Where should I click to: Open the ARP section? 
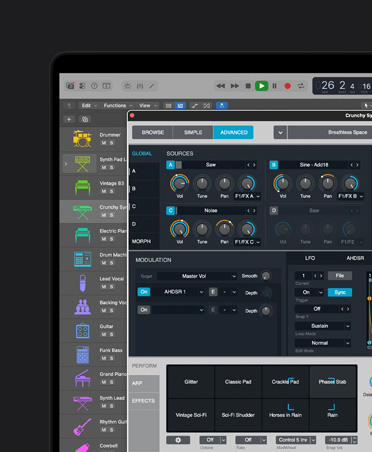tap(144, 383)
